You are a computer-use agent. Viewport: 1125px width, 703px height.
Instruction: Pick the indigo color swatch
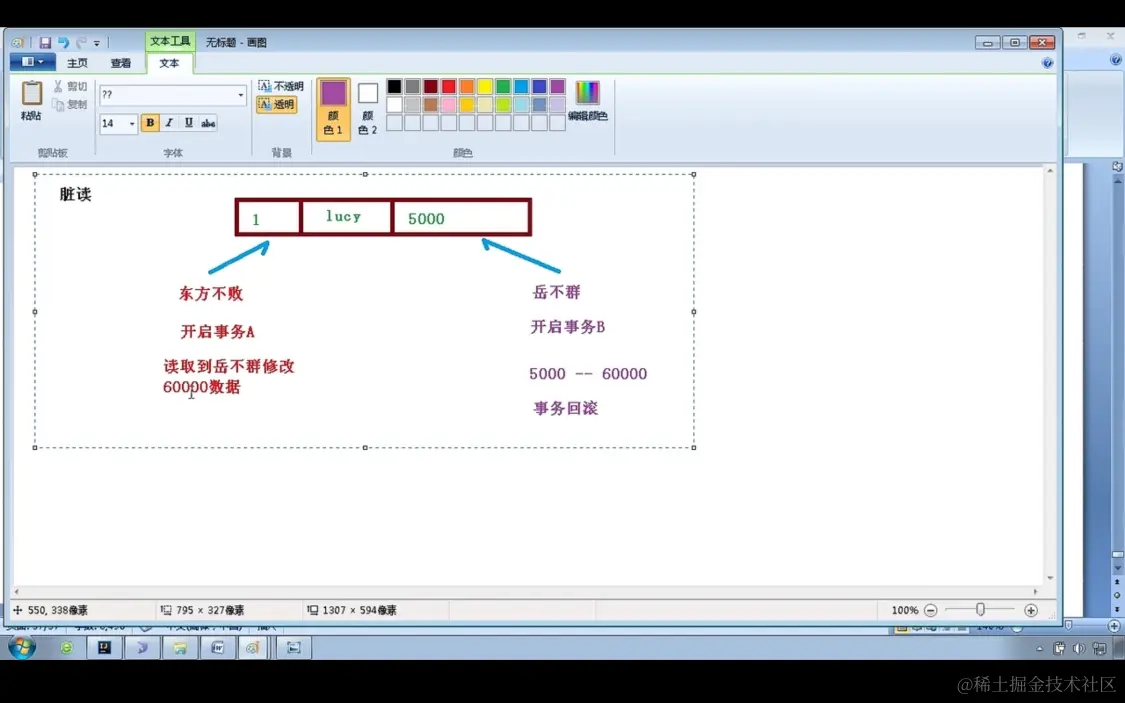540,86
